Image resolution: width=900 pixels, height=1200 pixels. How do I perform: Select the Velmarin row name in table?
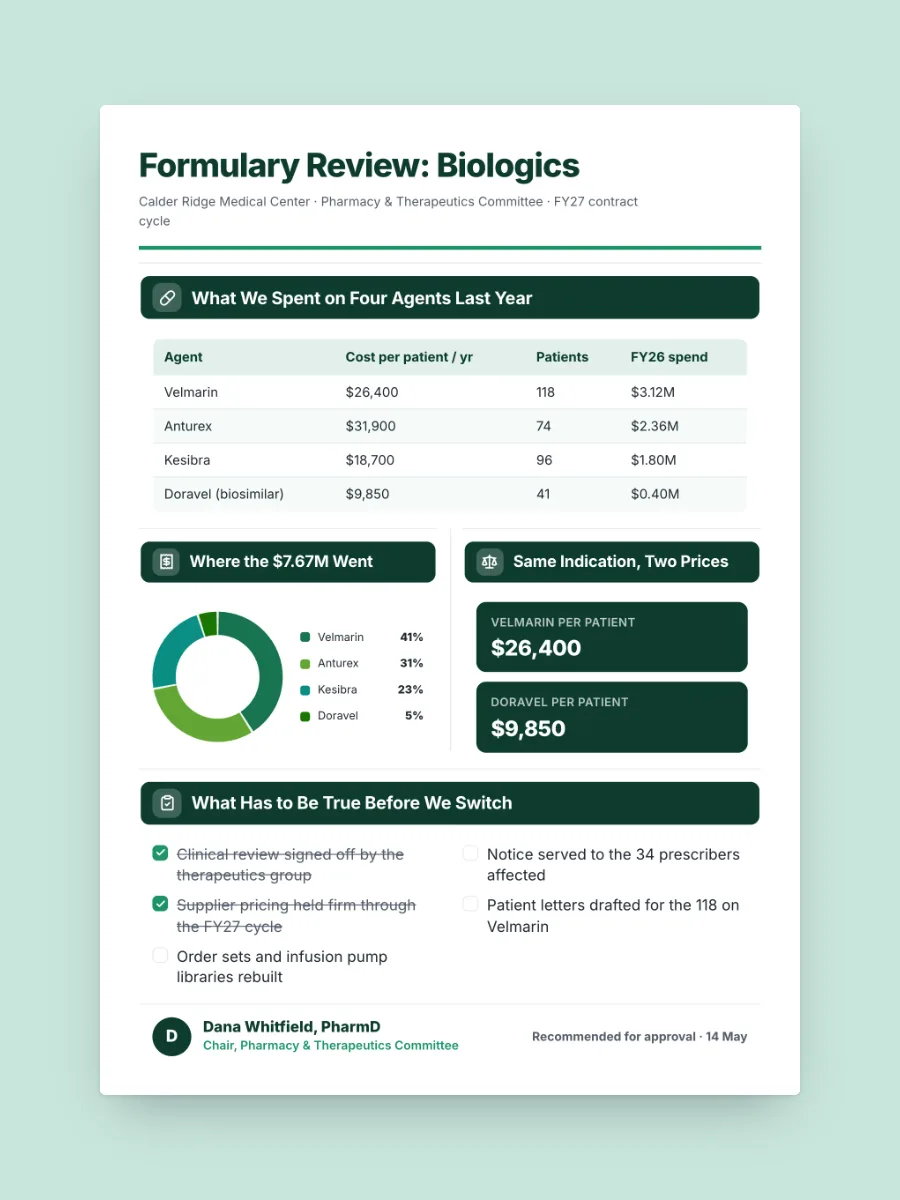coord(191,392)
